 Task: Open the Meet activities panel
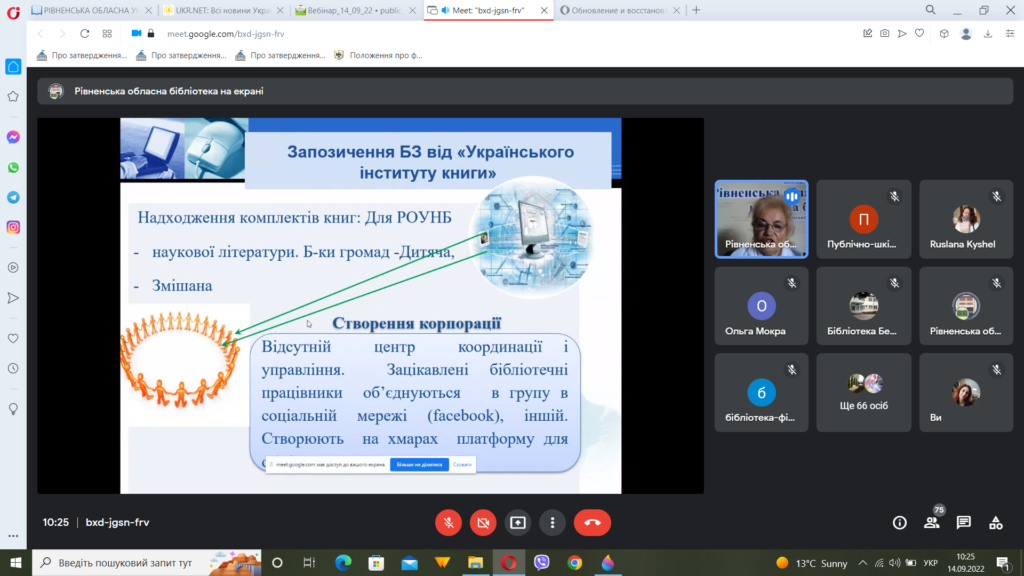(x=996, y=522)
